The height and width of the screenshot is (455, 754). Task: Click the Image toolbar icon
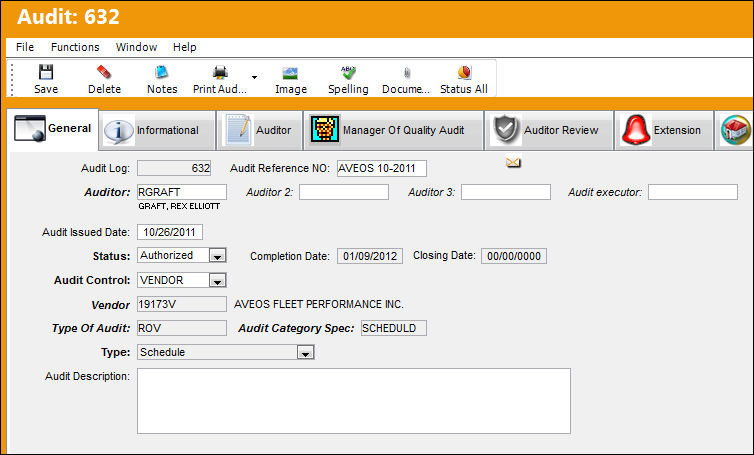tap(290, 73)
